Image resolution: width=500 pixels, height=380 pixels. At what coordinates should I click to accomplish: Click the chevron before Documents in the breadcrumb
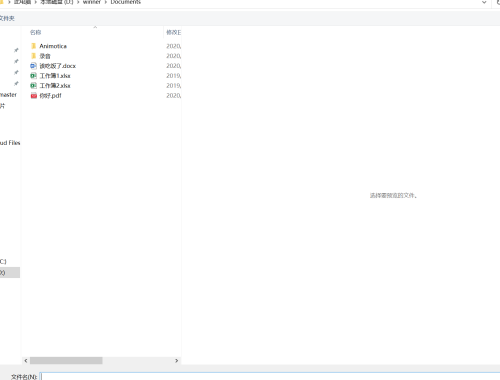(x=106, y=2)
